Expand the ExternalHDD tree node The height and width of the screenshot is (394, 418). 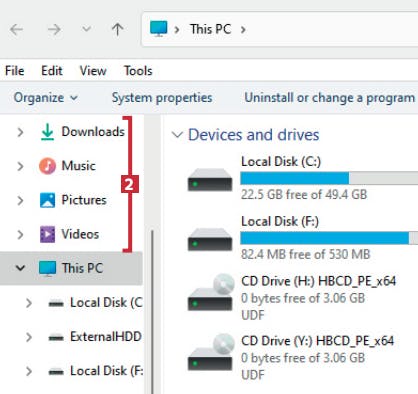[x=29, y=337]
